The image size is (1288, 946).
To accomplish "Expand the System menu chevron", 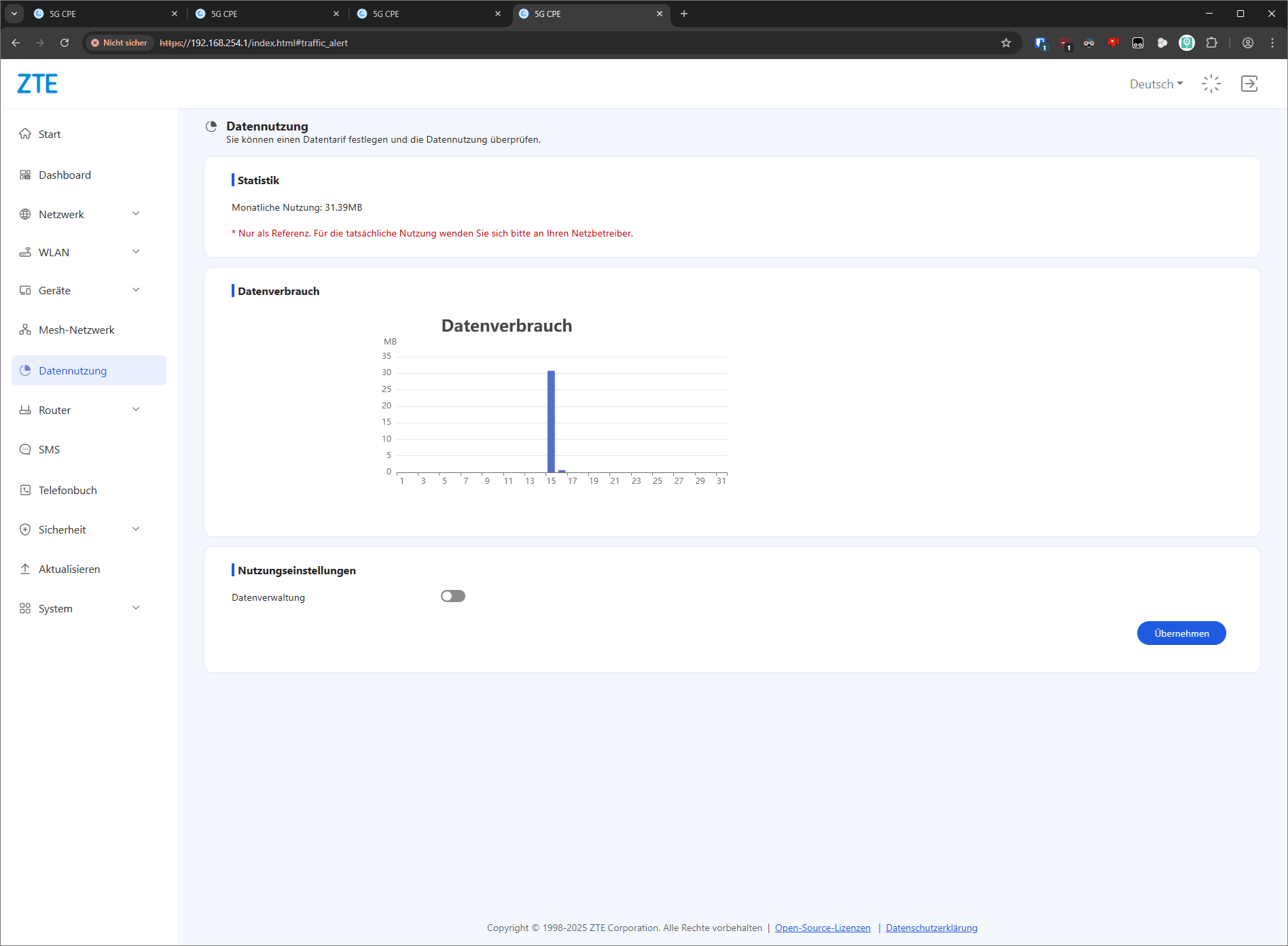I will [x=136, y=608].
